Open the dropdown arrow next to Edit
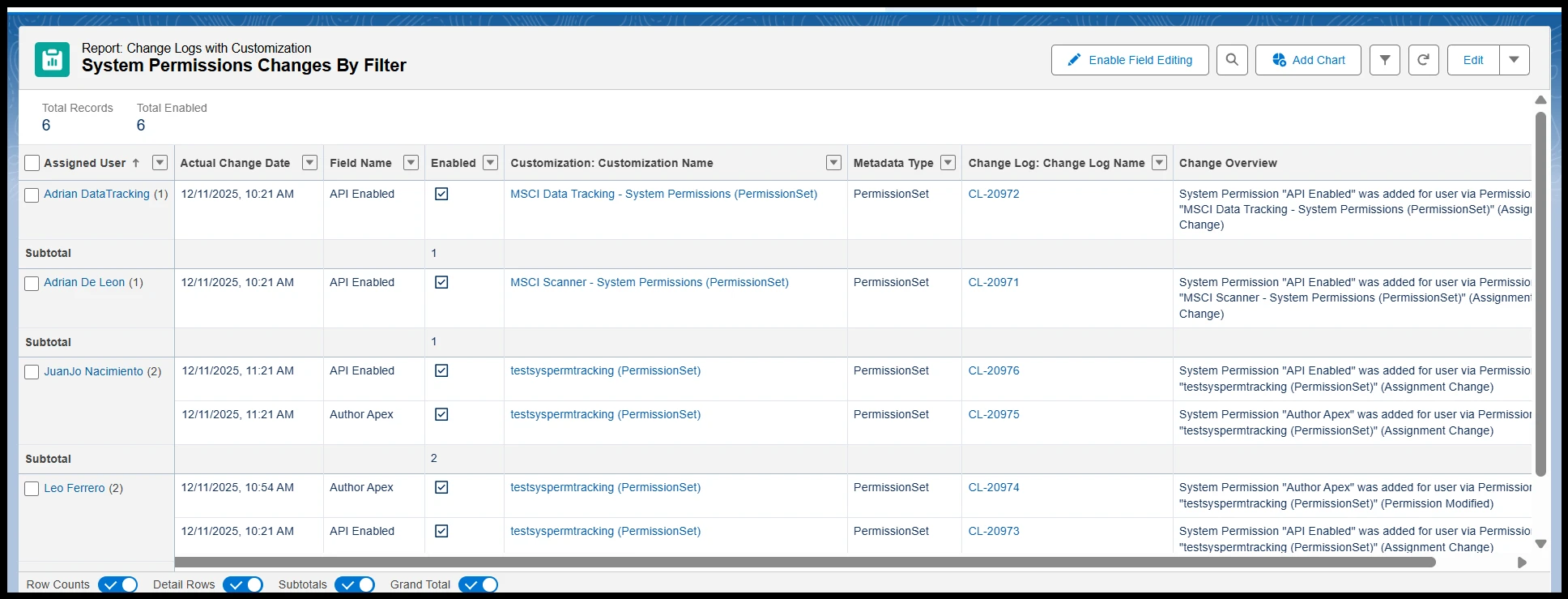 [x=1514, y=60]
